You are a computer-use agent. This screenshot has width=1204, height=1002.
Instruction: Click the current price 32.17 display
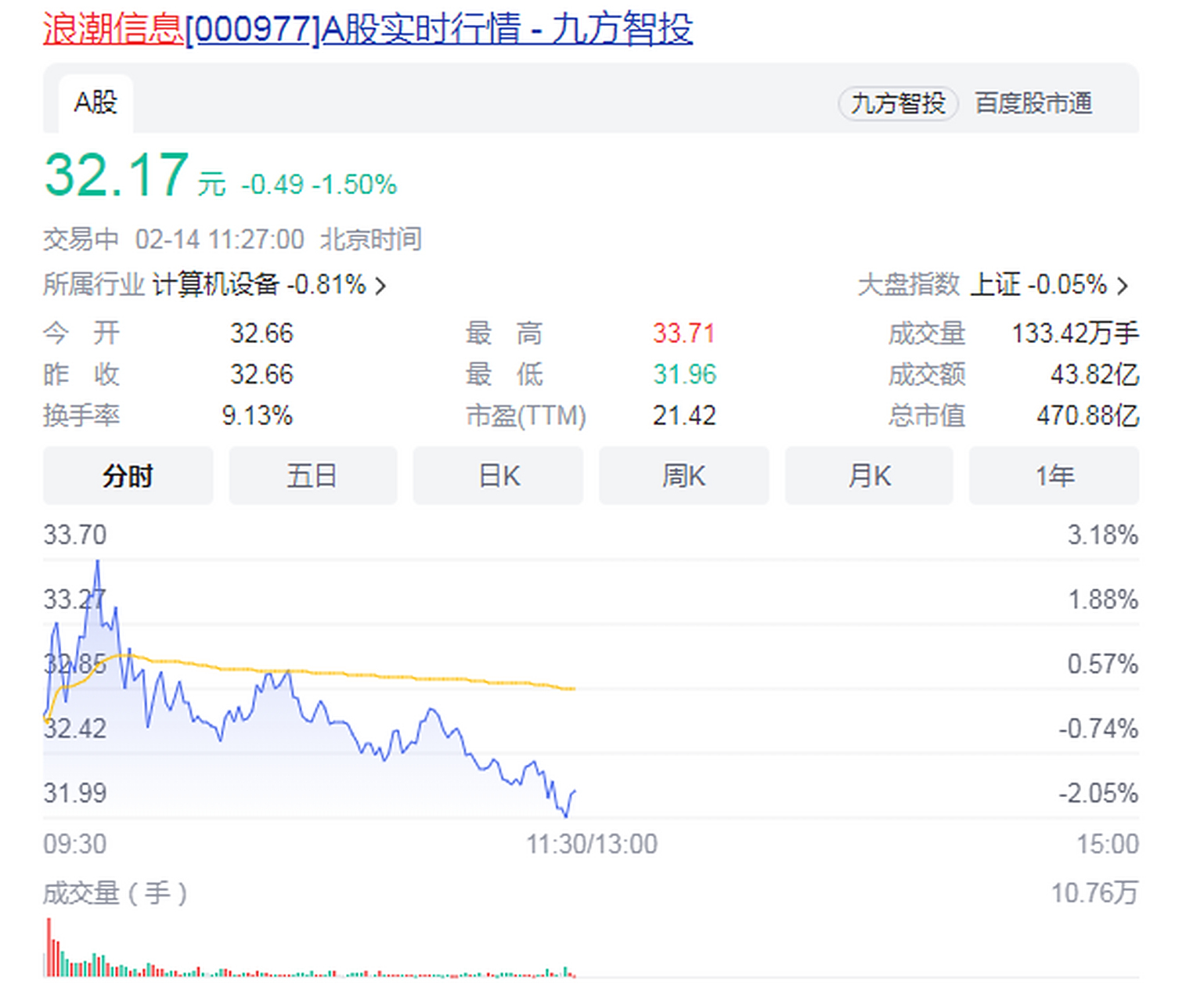[116, 174]
